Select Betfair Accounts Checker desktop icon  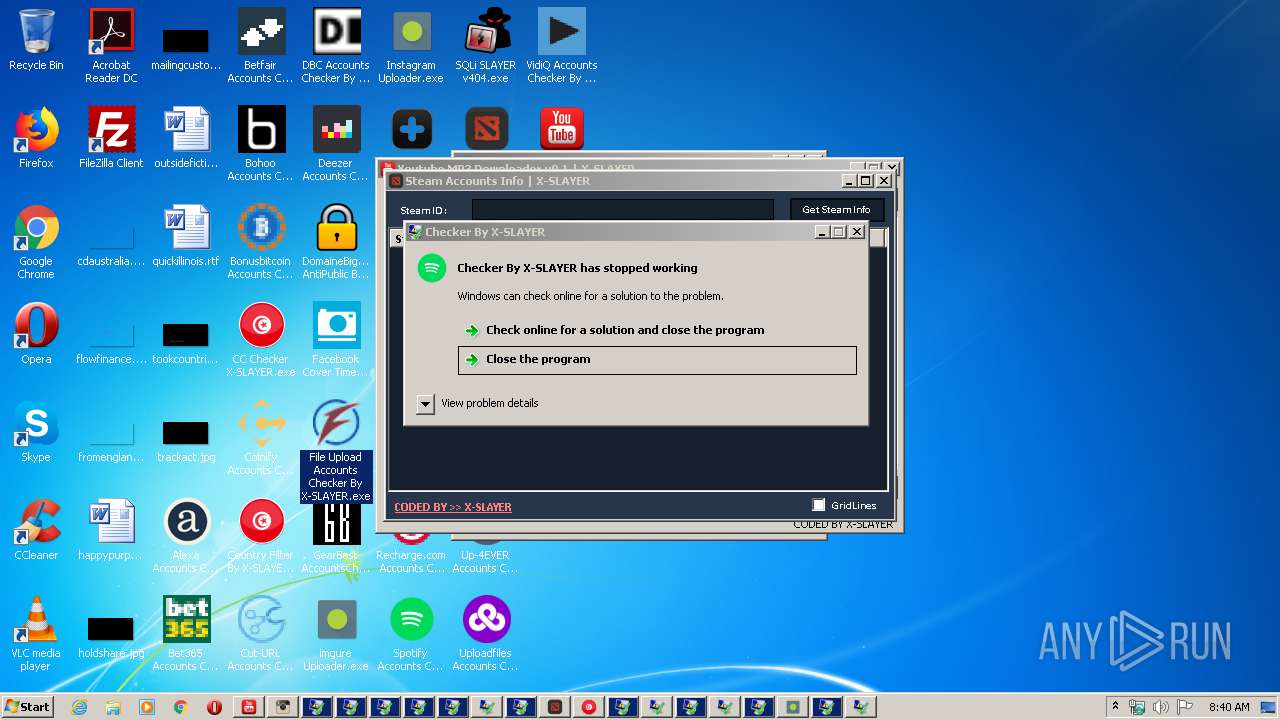[x=260, y=45]
